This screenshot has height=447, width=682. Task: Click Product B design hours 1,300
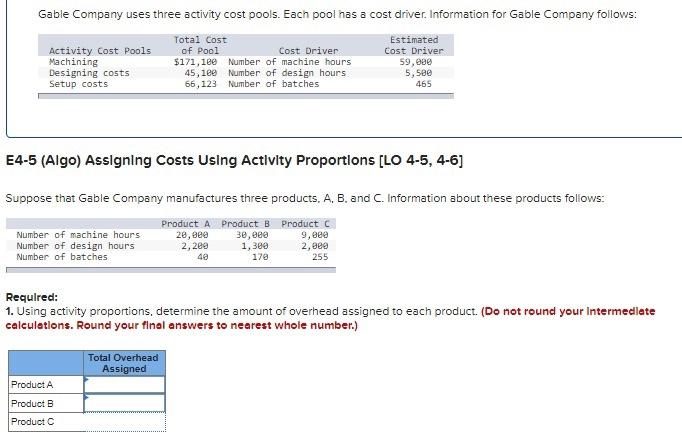click(x=255, y=246)
